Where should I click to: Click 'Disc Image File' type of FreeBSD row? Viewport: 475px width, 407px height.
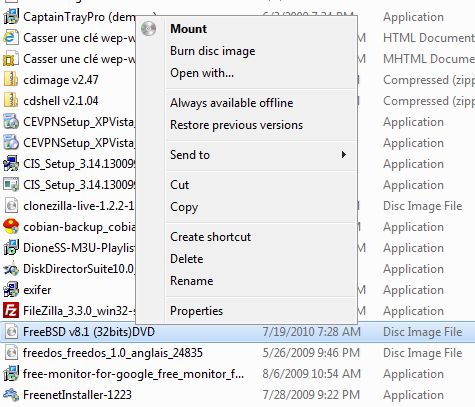tap(423, 332)
